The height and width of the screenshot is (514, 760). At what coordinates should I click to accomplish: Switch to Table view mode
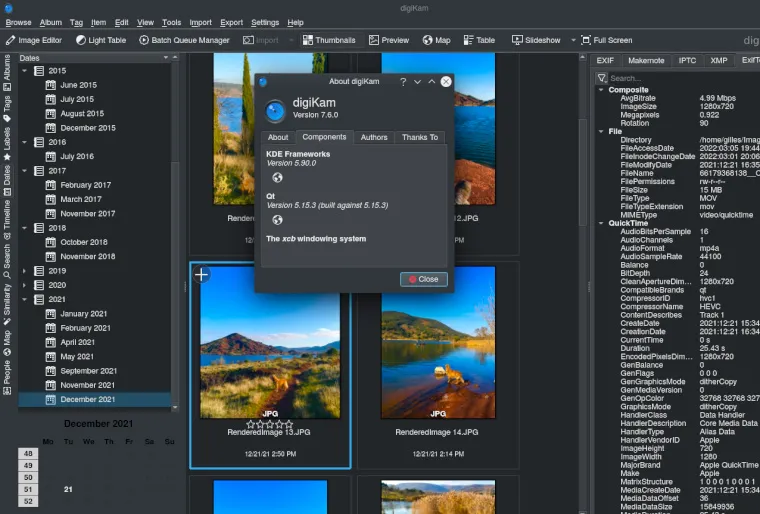[478, 40]
